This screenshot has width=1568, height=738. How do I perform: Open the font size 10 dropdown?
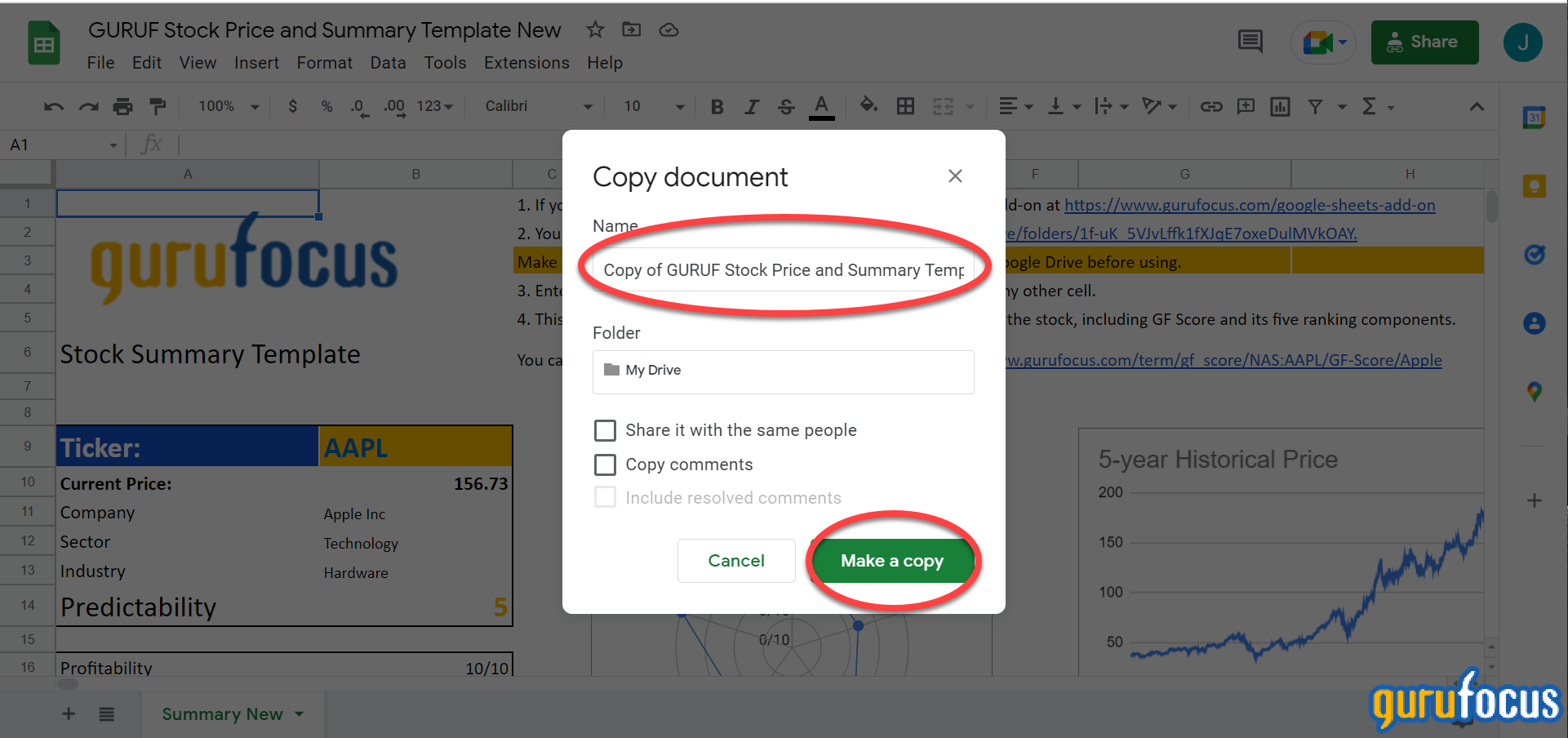pos(654,106)
